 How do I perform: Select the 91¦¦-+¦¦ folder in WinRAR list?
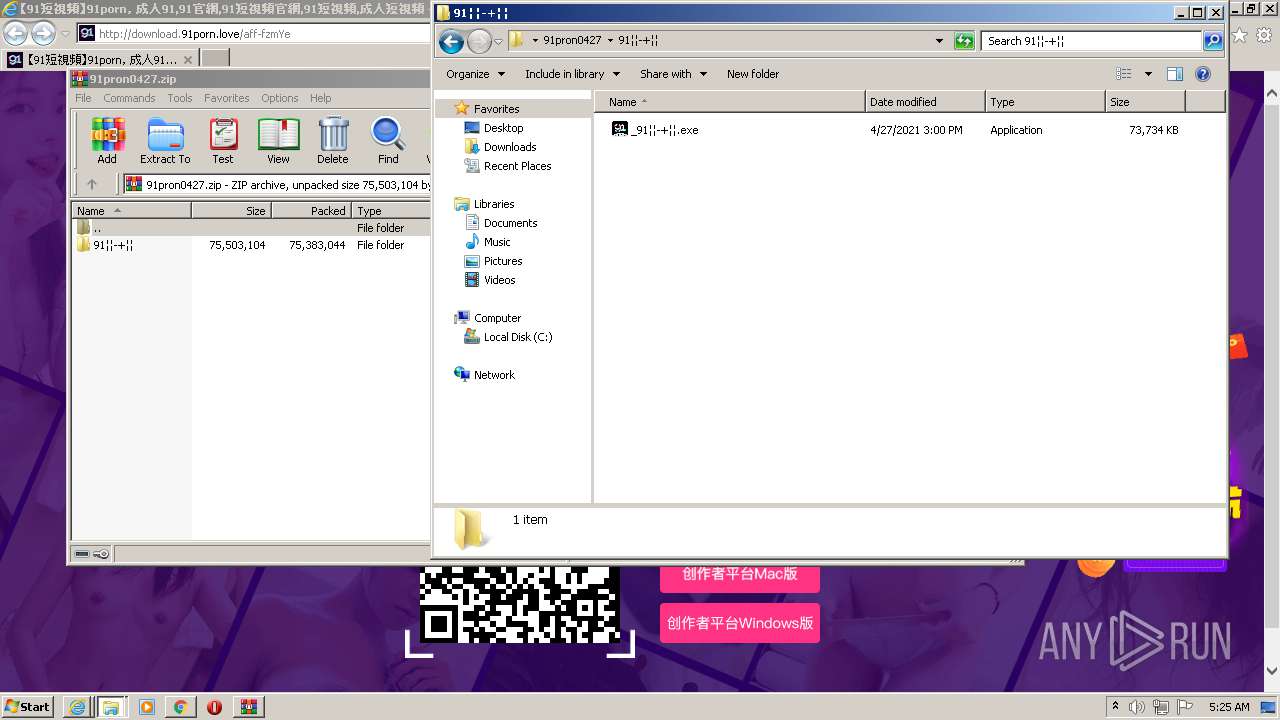click(250, 245)
